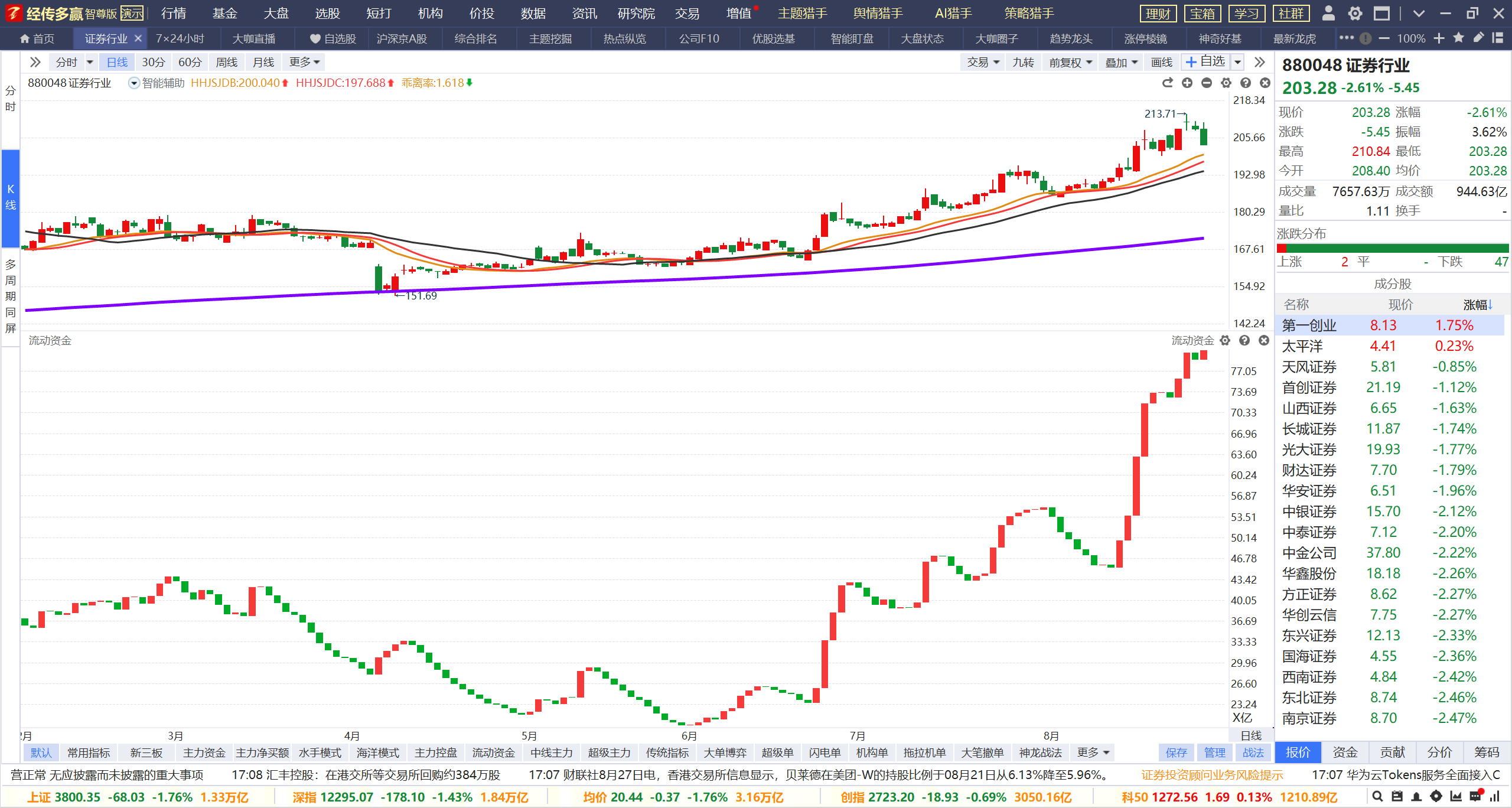Click the search magnifier in status bar

1377,797
